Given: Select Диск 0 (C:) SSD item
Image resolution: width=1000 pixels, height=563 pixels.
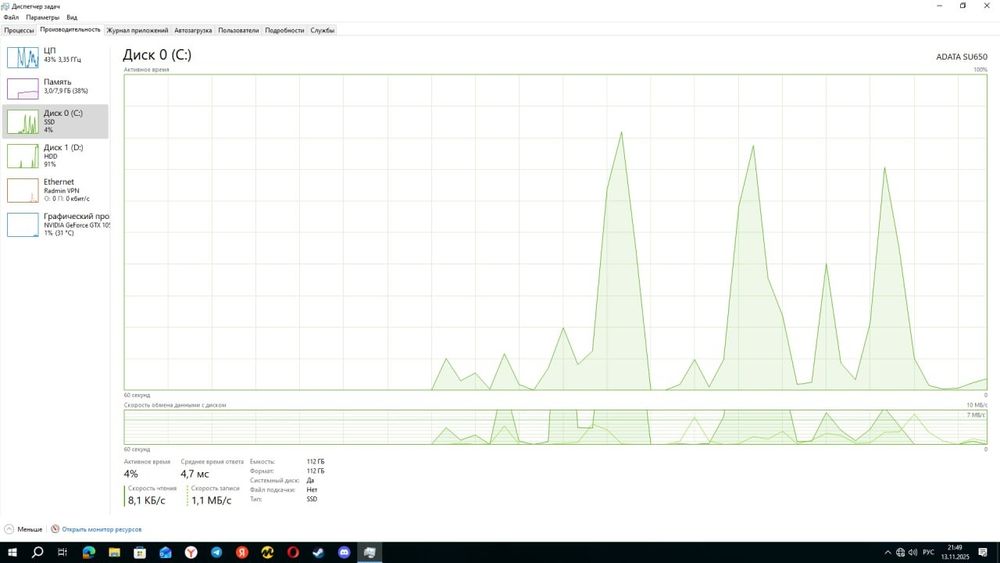Looking at the screenshot, I should pos(55,121).
